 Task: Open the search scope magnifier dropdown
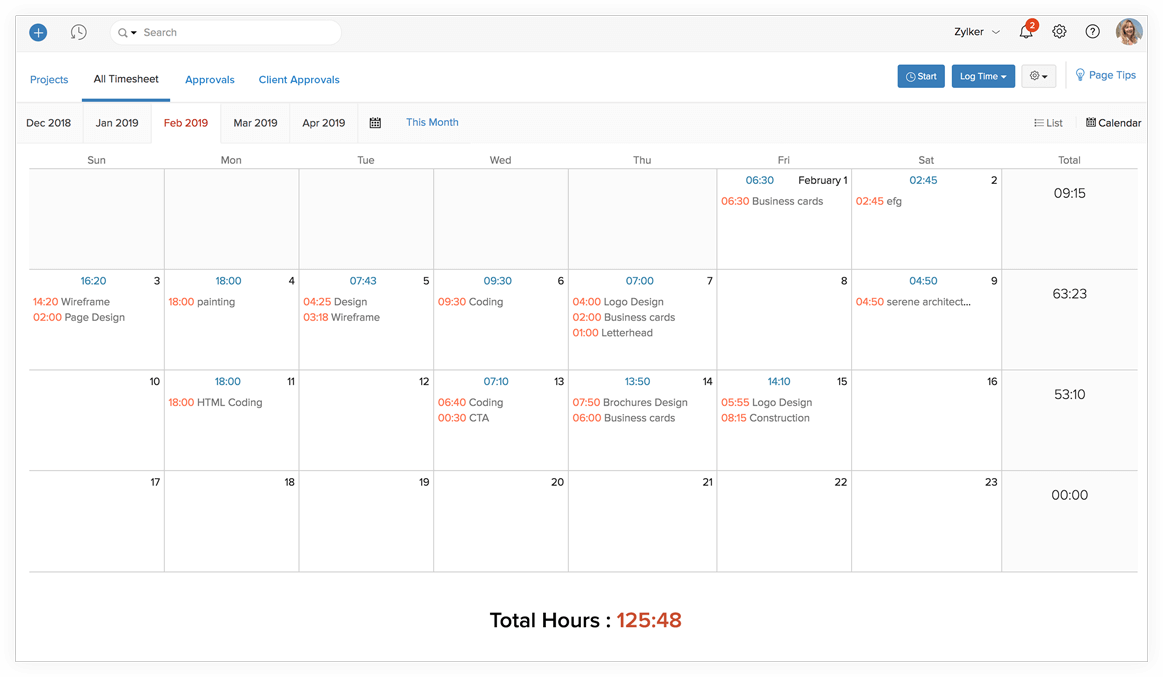pyautogui.click(x=128, y=33)
